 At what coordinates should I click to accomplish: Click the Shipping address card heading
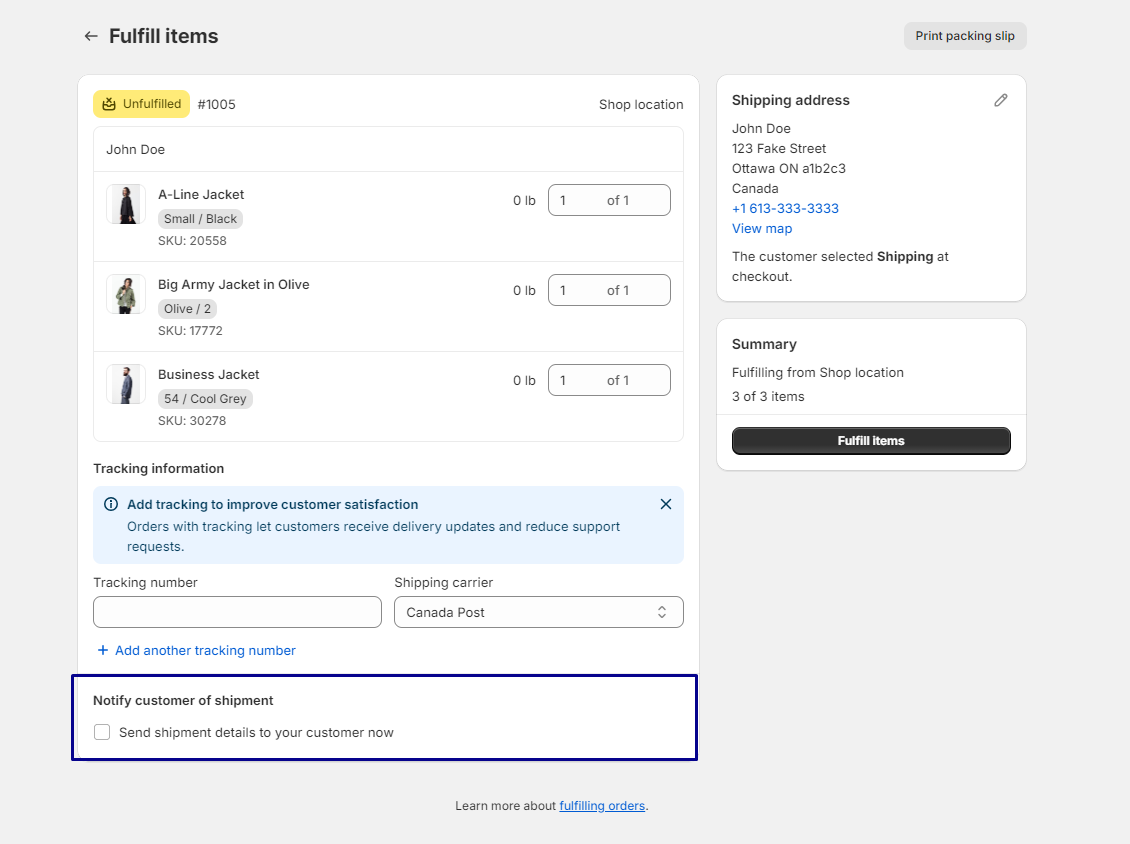[791, 100]
